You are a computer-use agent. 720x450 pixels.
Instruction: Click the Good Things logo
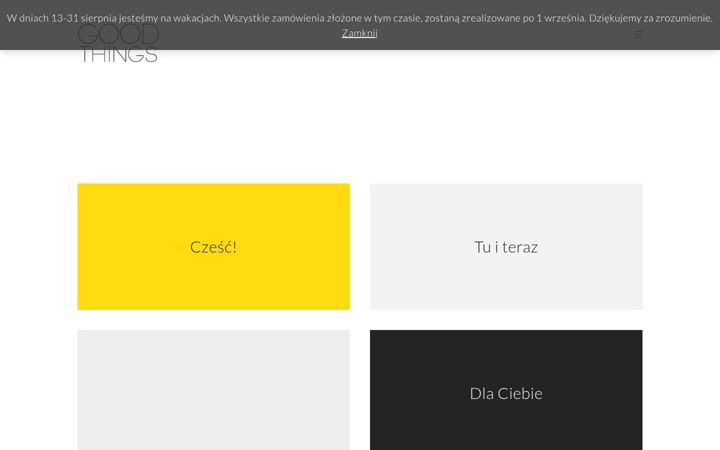(x=118, y=44)
